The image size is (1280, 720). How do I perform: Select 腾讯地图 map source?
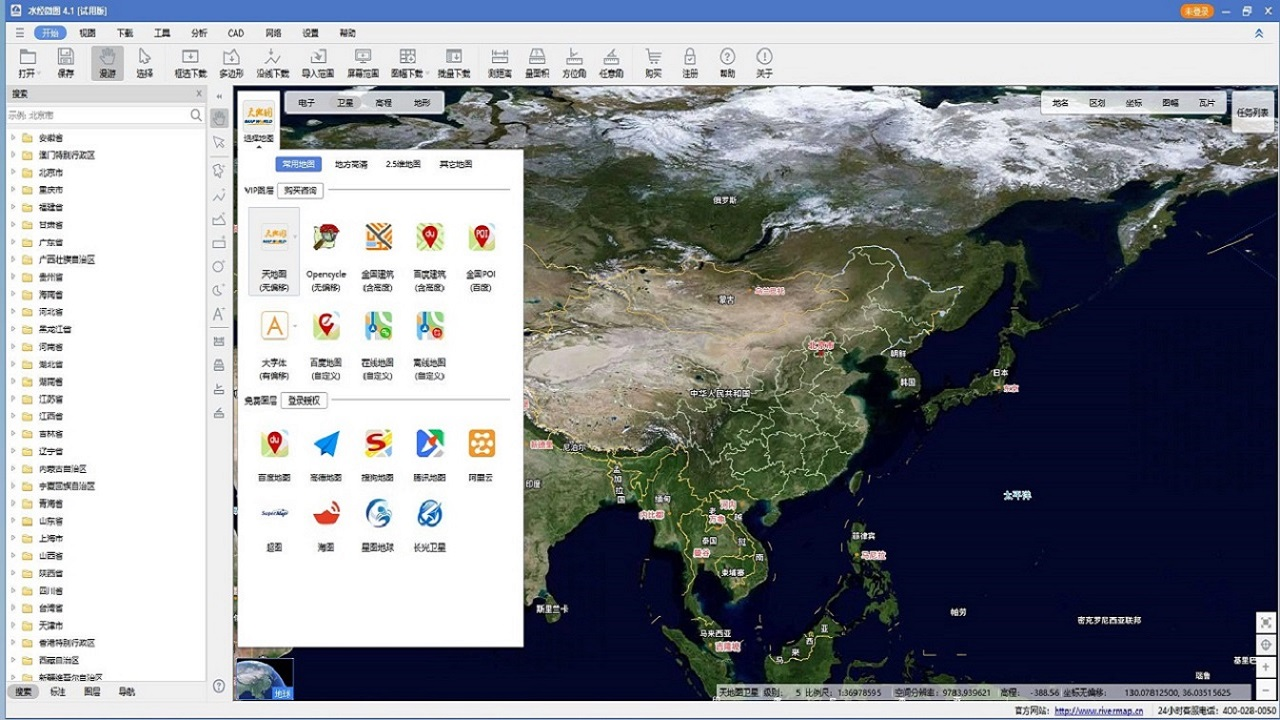tap(430, 443)
